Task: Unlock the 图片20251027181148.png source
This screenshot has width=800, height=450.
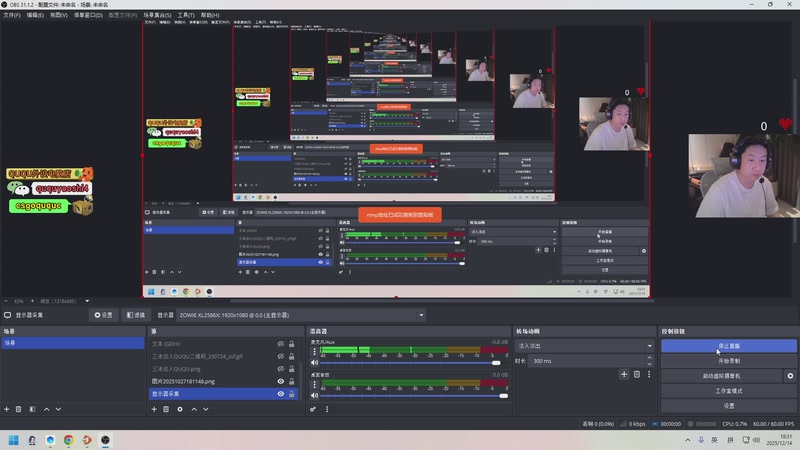Action: pyautogui.click(x=292, y=381)
